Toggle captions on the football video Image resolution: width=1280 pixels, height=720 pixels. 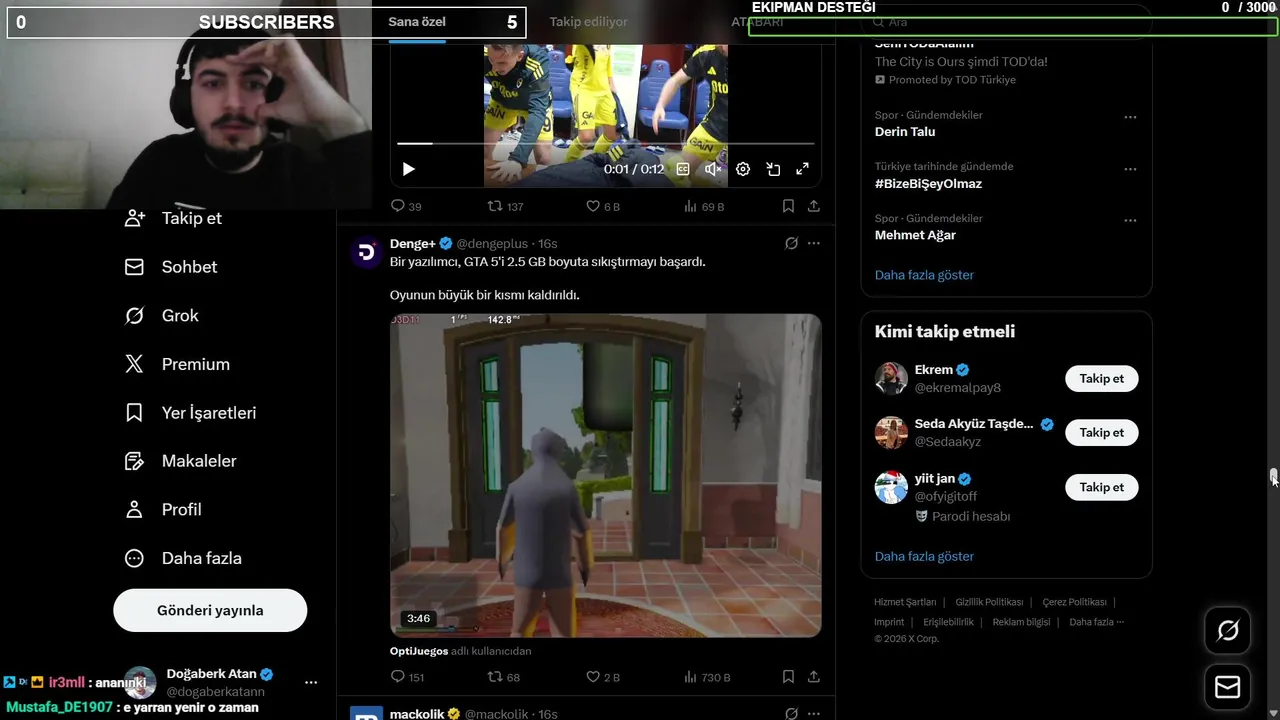683,169
